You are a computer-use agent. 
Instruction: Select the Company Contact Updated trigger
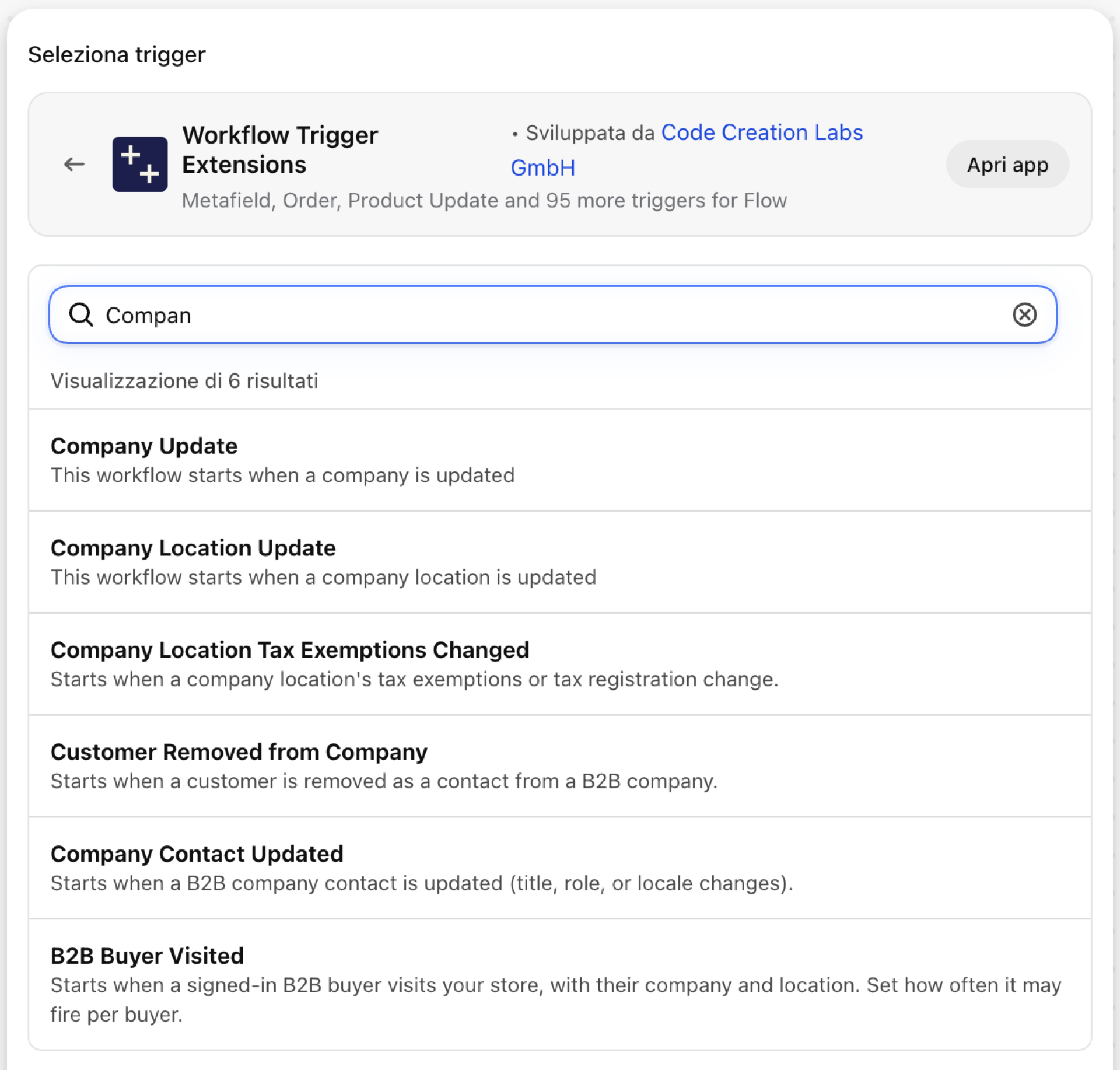tap(560, 869)
